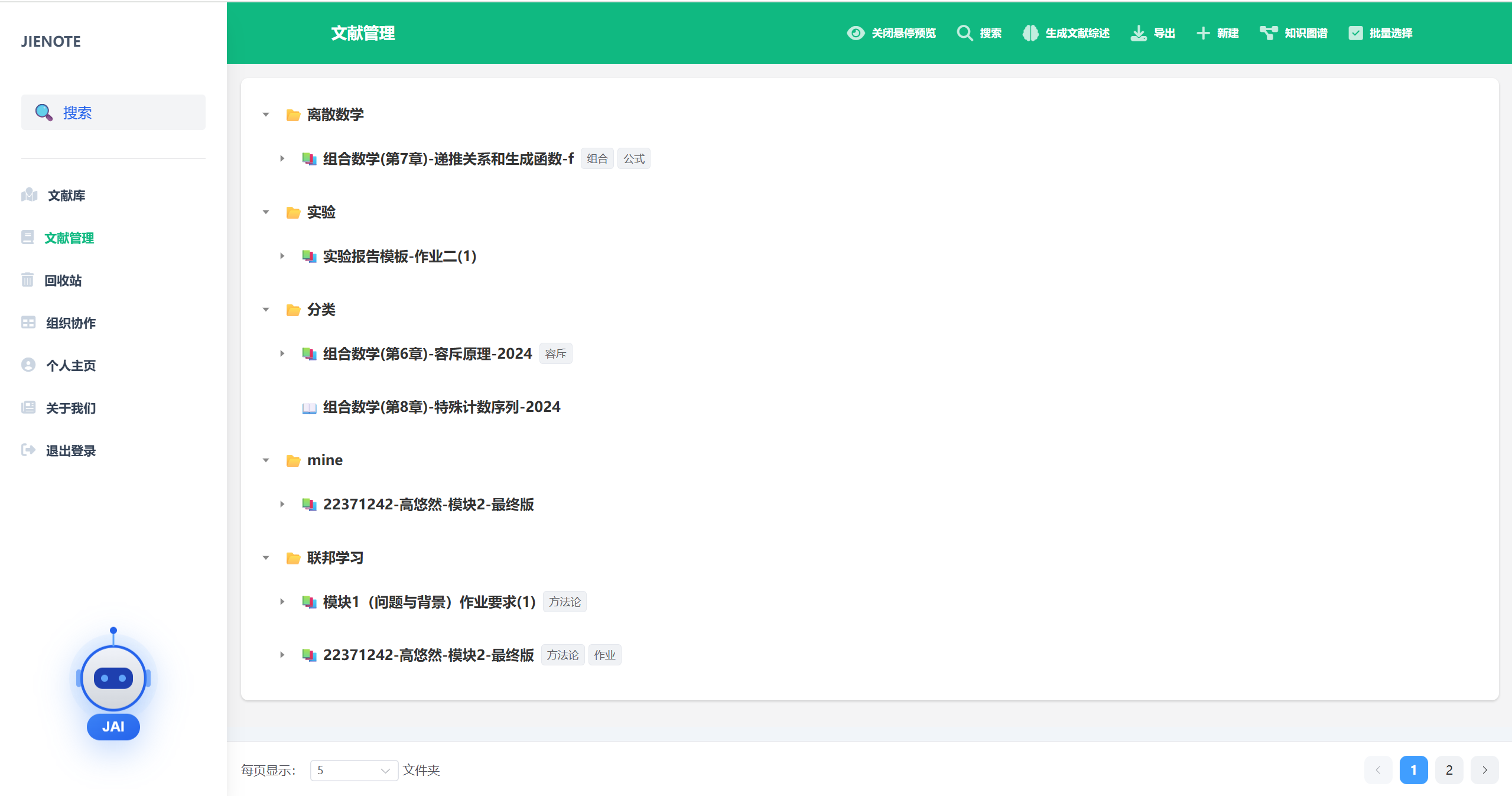
Task: Go to page 2
Action: click(x=1449, y=770)
